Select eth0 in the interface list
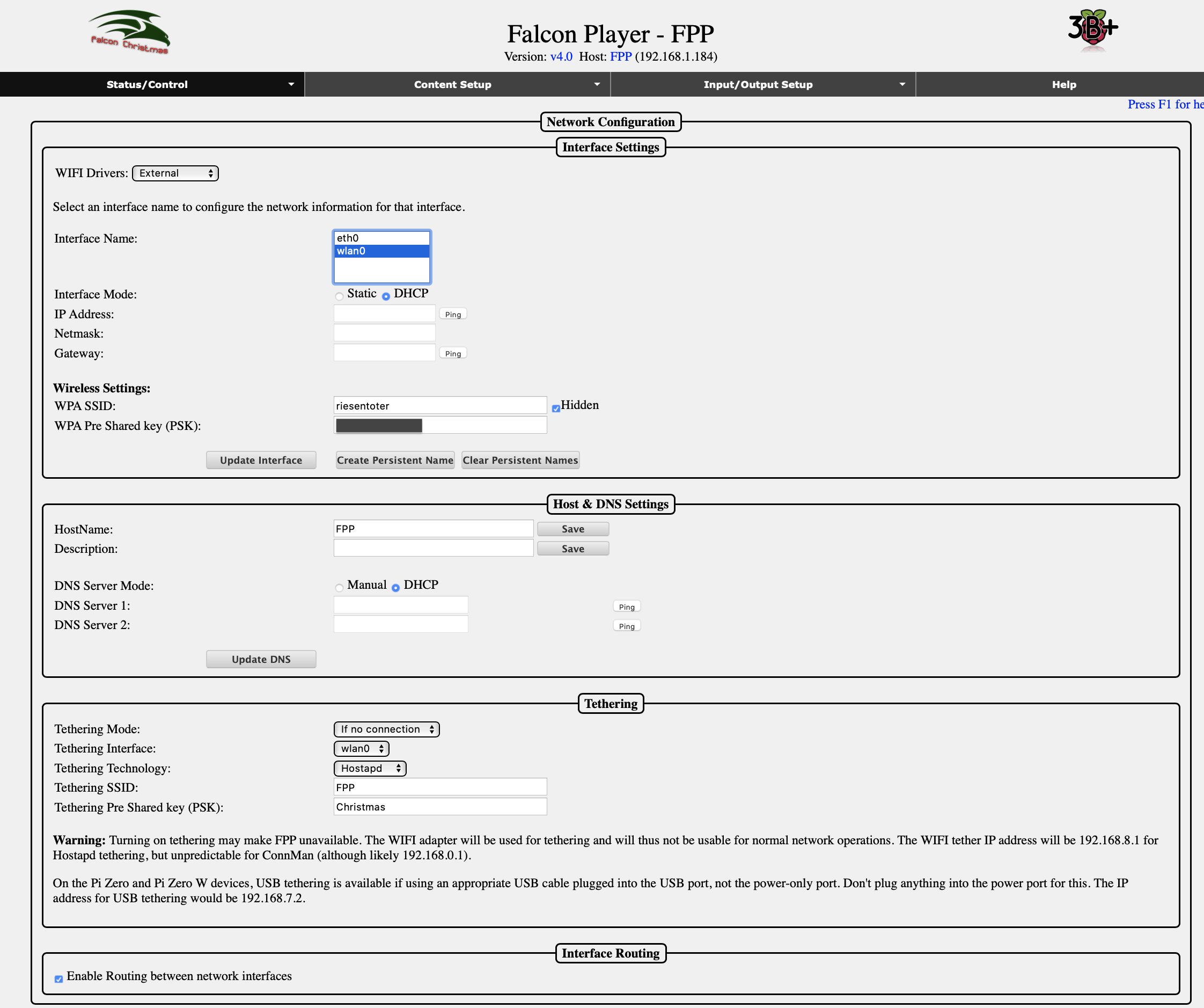Viewport: 1204px width, 1008px height. pyautogui.click(x=382, y=238)
